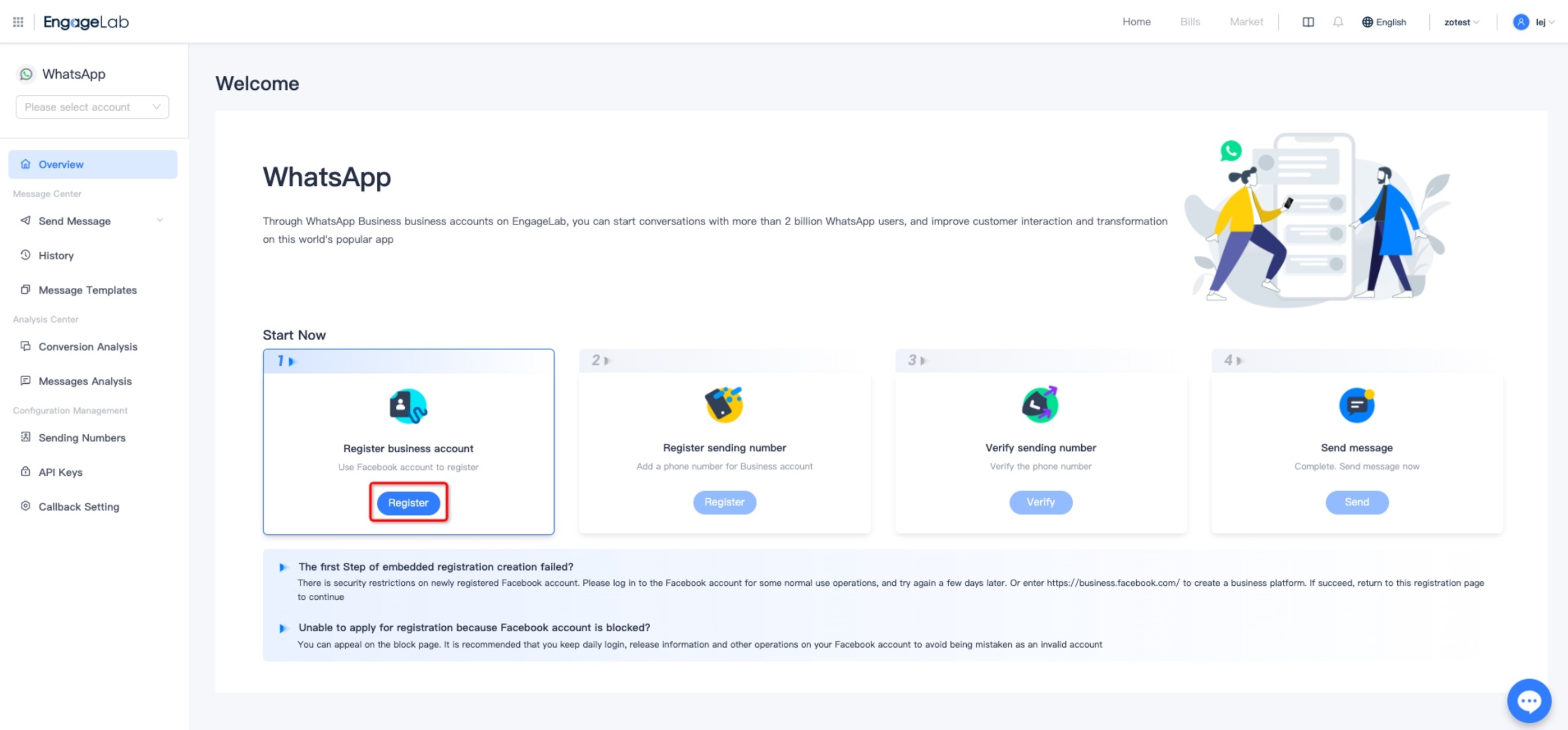Open Callback Setting in the sidebar

93,507
